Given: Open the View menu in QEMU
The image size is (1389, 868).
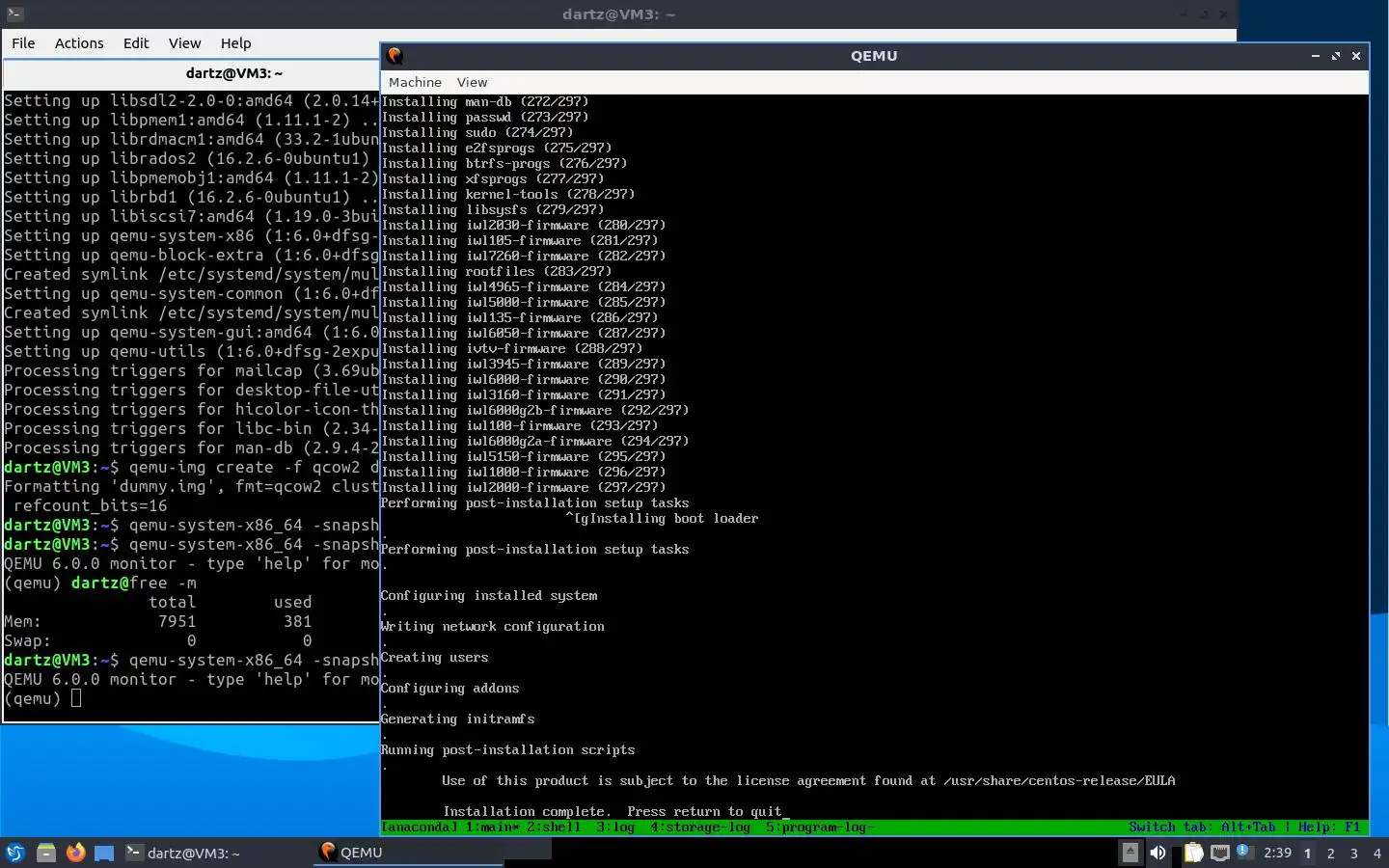Looking at the screenshot, I should (x=472, y=83).
